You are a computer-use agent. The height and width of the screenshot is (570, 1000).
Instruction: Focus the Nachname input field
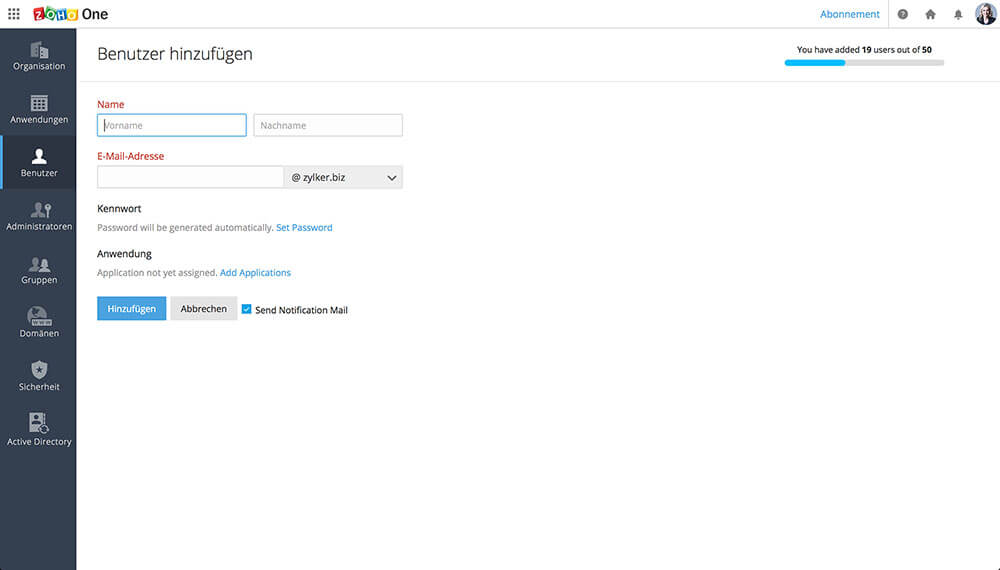[328, 125]
